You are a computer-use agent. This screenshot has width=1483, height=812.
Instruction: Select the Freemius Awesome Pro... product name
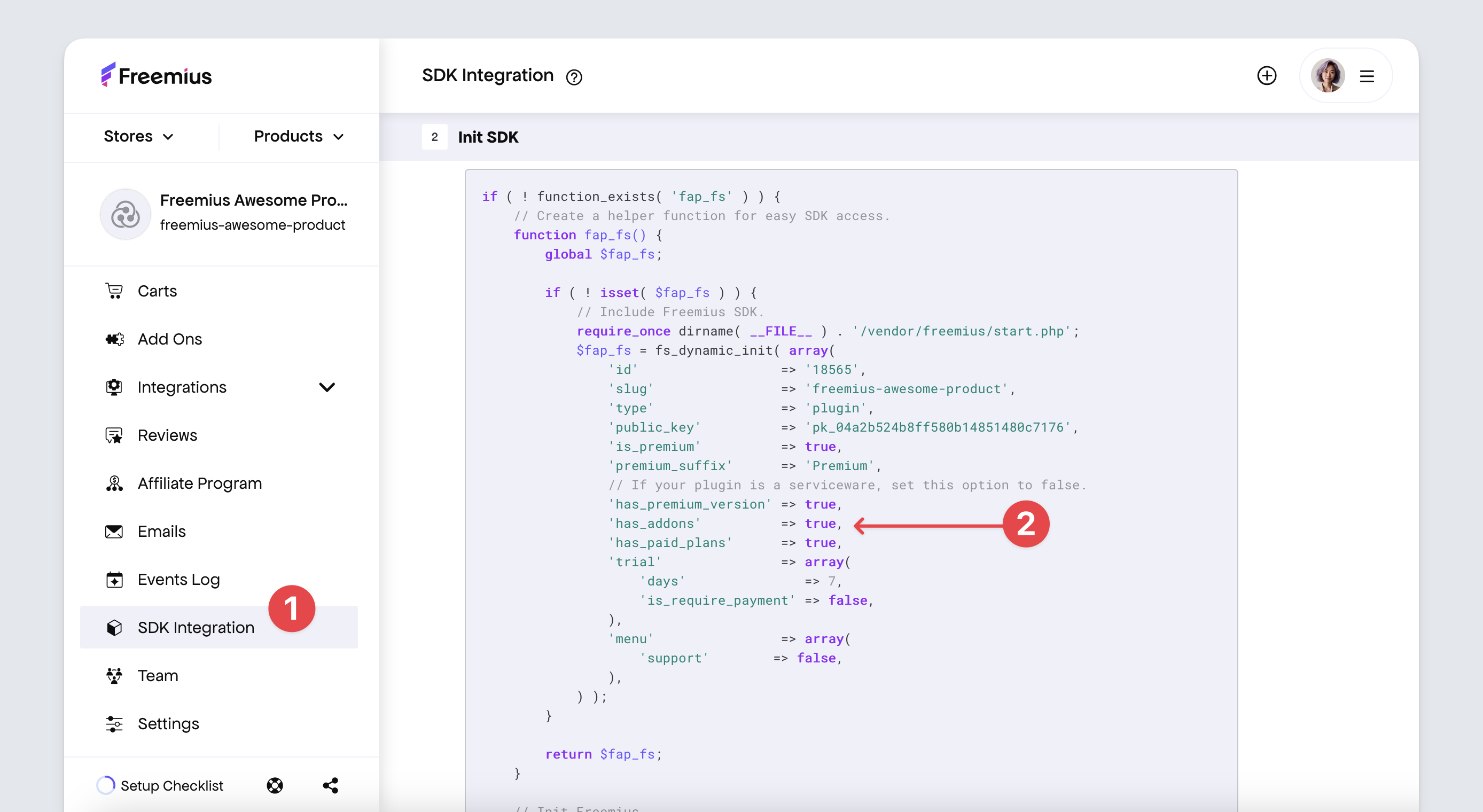tap(254, 200)
